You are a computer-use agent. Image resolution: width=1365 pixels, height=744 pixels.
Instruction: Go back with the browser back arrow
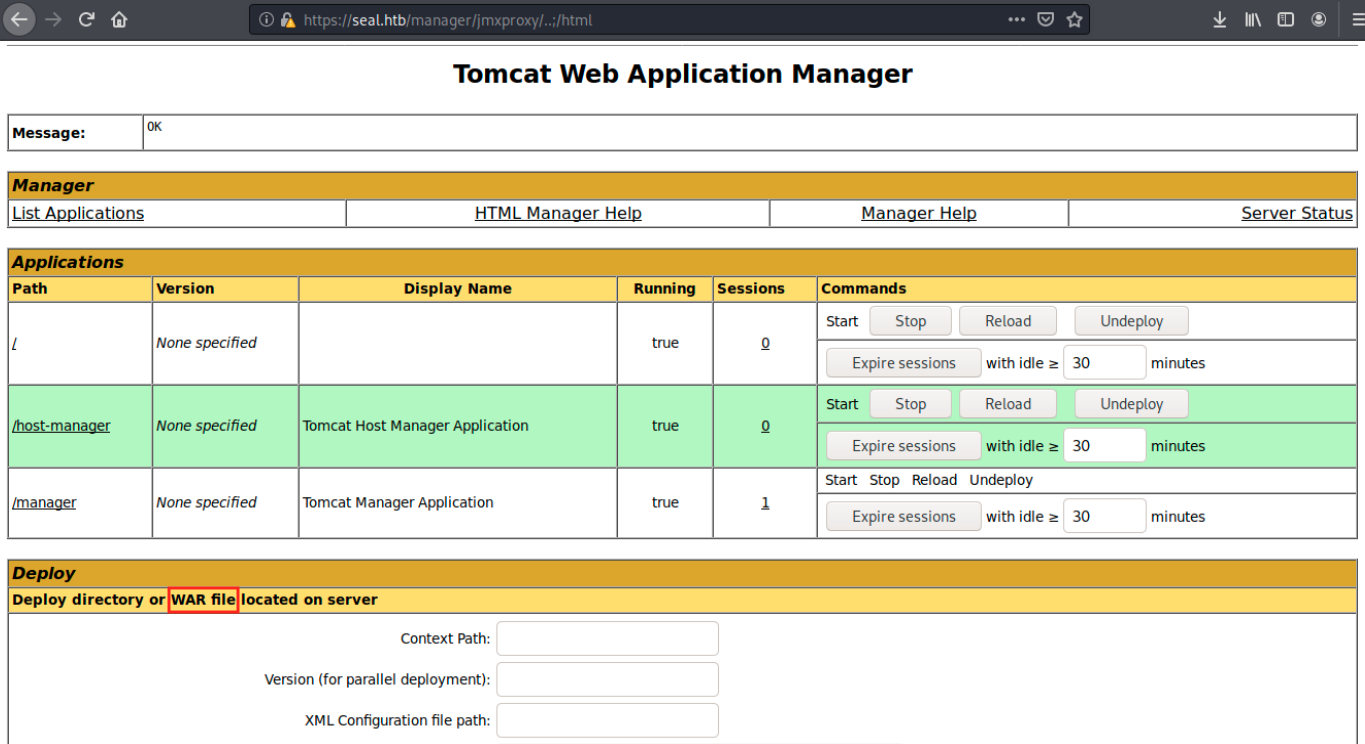coord(18,19)
